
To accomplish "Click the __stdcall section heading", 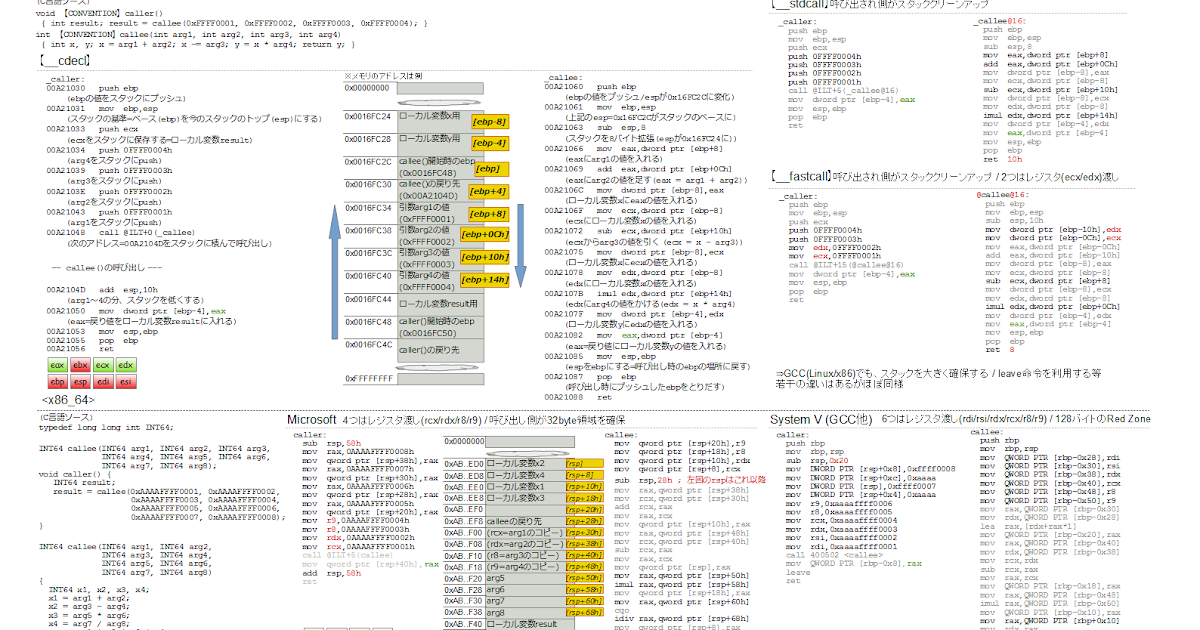I will coord(802,5).
